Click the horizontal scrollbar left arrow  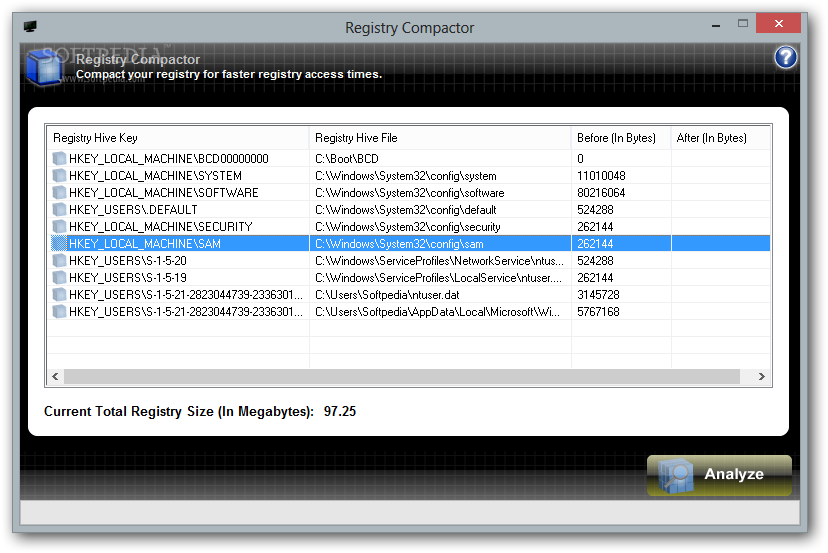pyautogui.click(x=55, y=377)
